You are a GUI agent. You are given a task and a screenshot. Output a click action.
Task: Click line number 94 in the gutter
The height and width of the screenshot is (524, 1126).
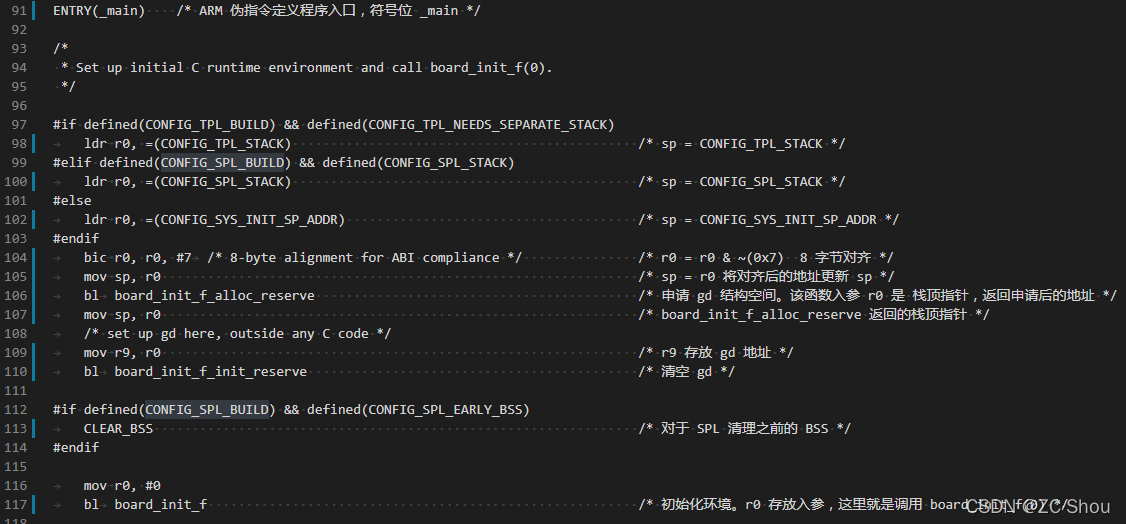19,67
